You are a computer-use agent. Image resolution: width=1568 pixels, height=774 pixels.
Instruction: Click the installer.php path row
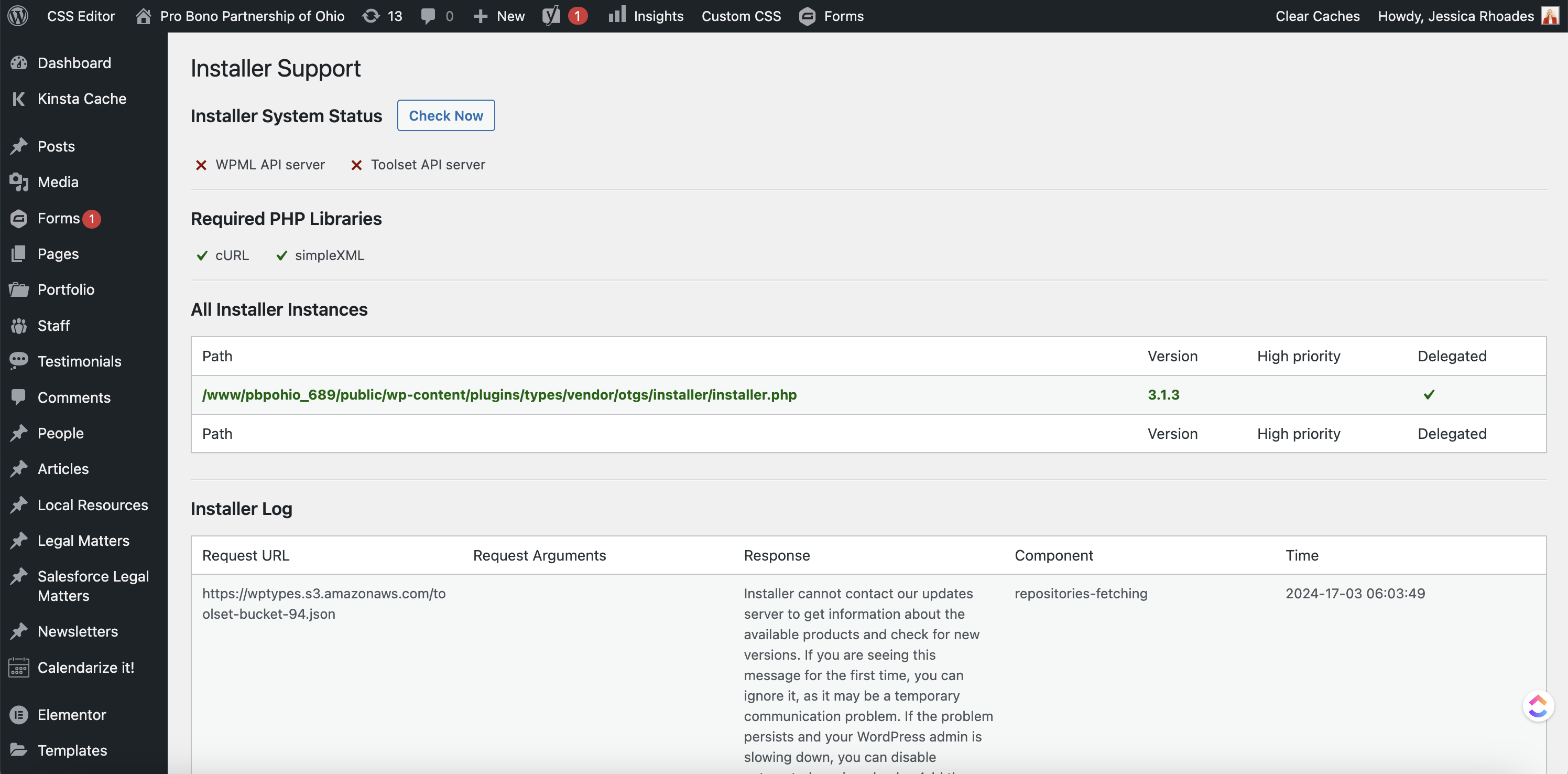pyautogui.click(x=499, y=395)
